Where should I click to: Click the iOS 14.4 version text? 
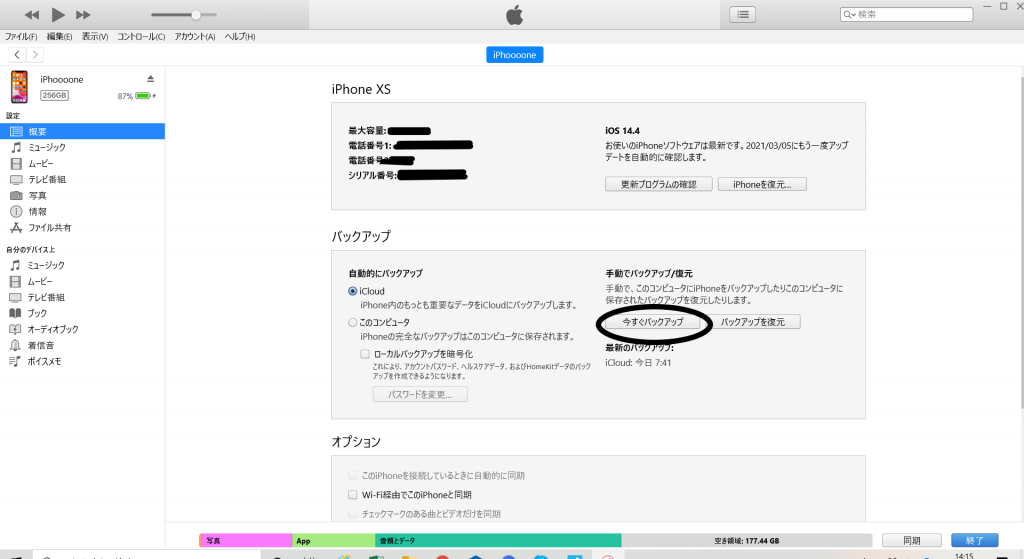pos(622,131)
